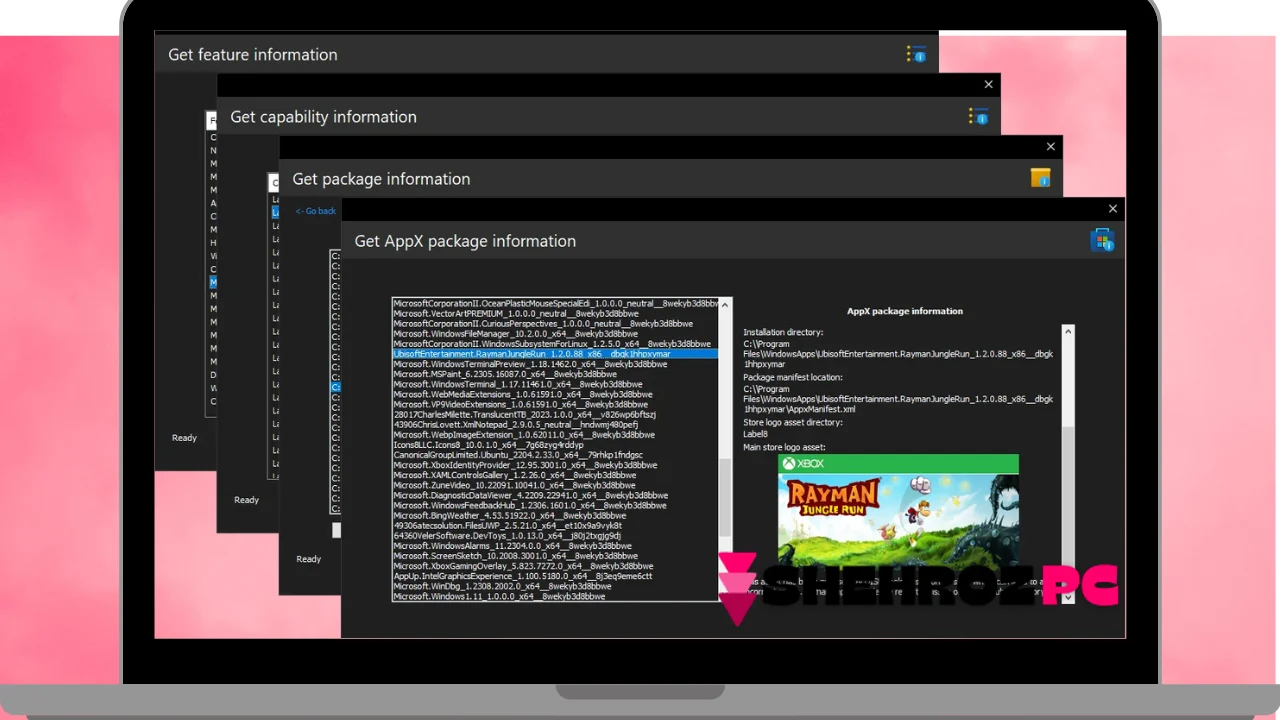Select Microsoft.MSPaint_6.2305.16087.0 entry
1280x720 pixels.
[555, 374]
